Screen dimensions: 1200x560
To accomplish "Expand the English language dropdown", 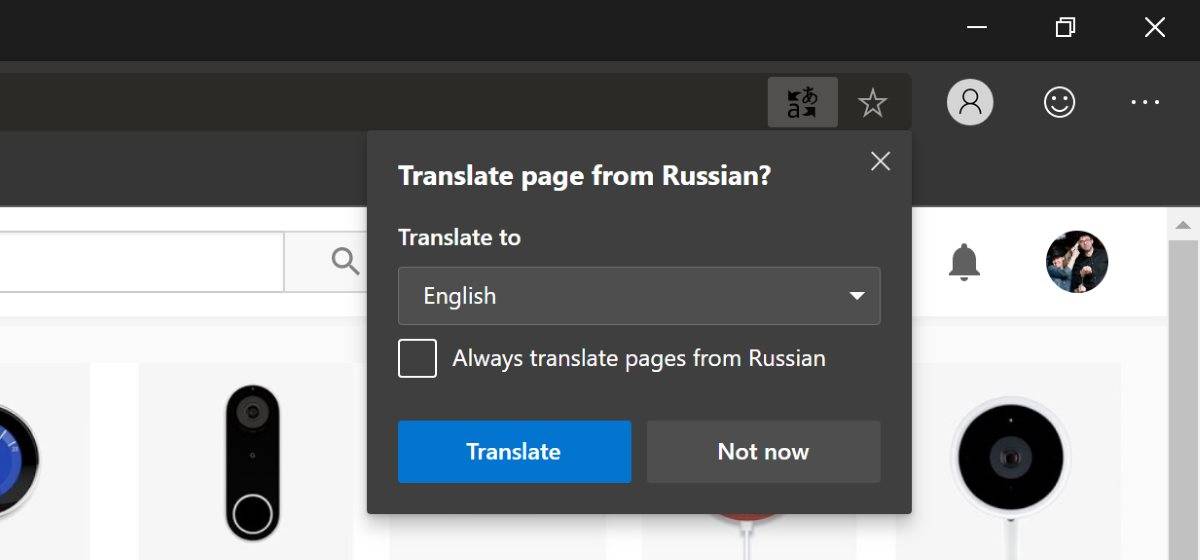I will (x=639, y=296).
